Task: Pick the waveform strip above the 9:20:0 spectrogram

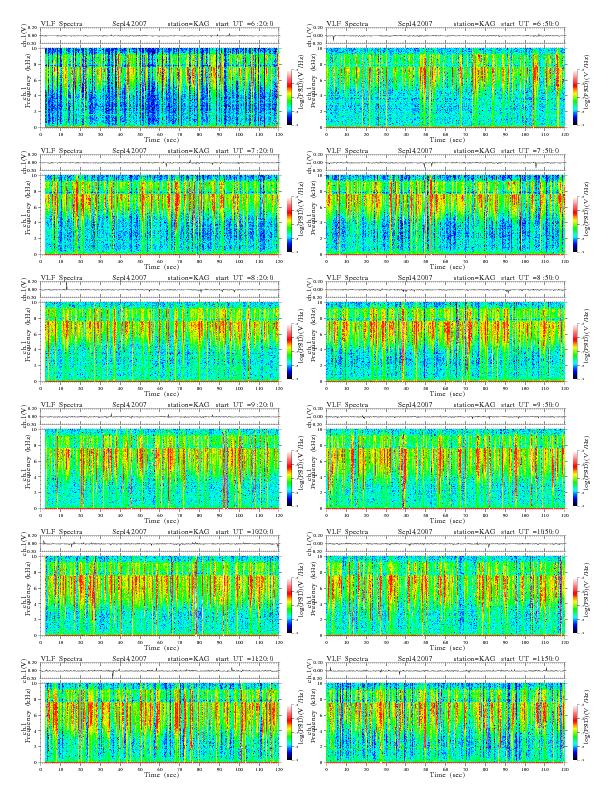Action: coord(160,417)
